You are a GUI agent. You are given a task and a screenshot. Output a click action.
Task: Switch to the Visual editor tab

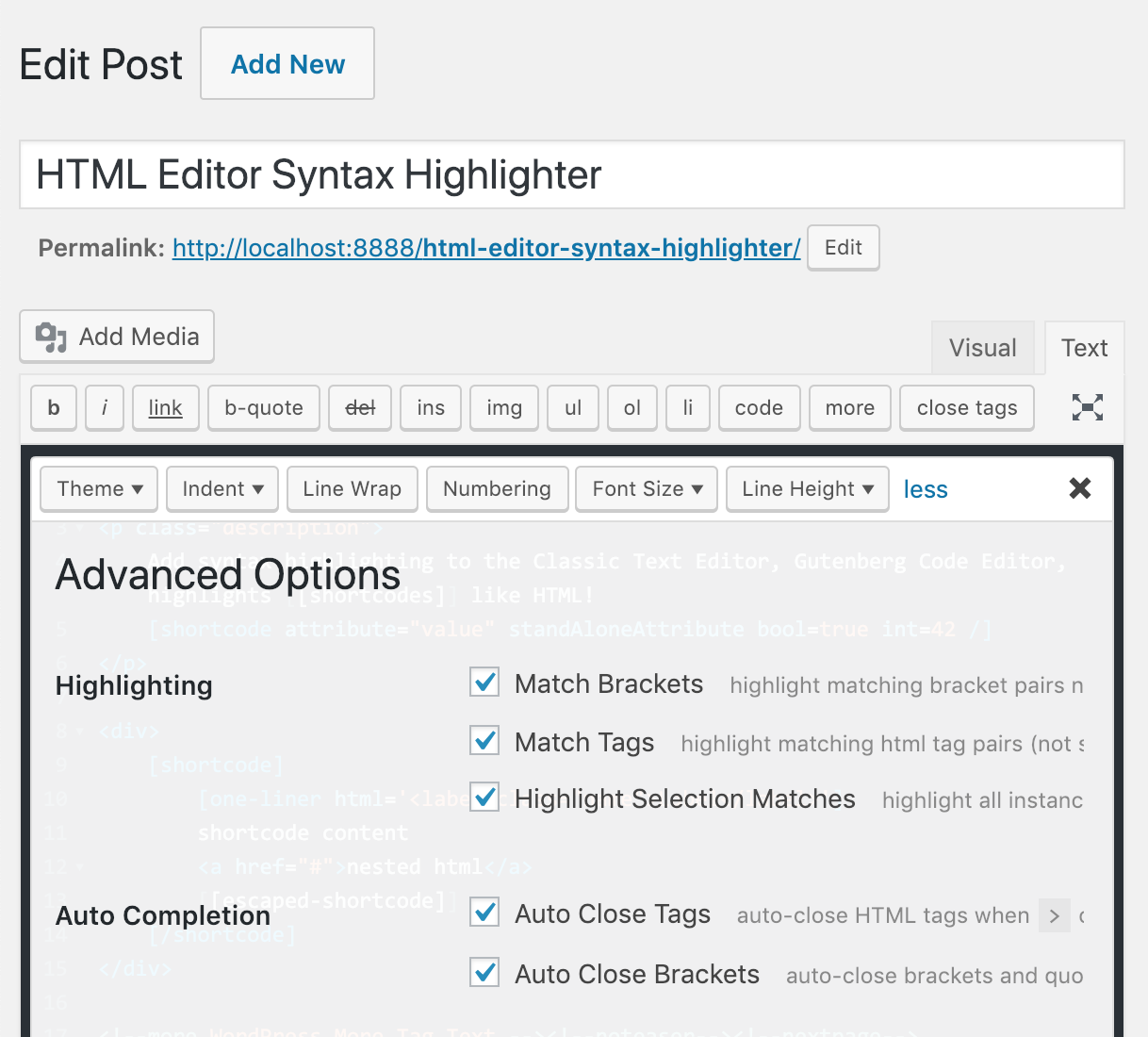coord(982,348)
